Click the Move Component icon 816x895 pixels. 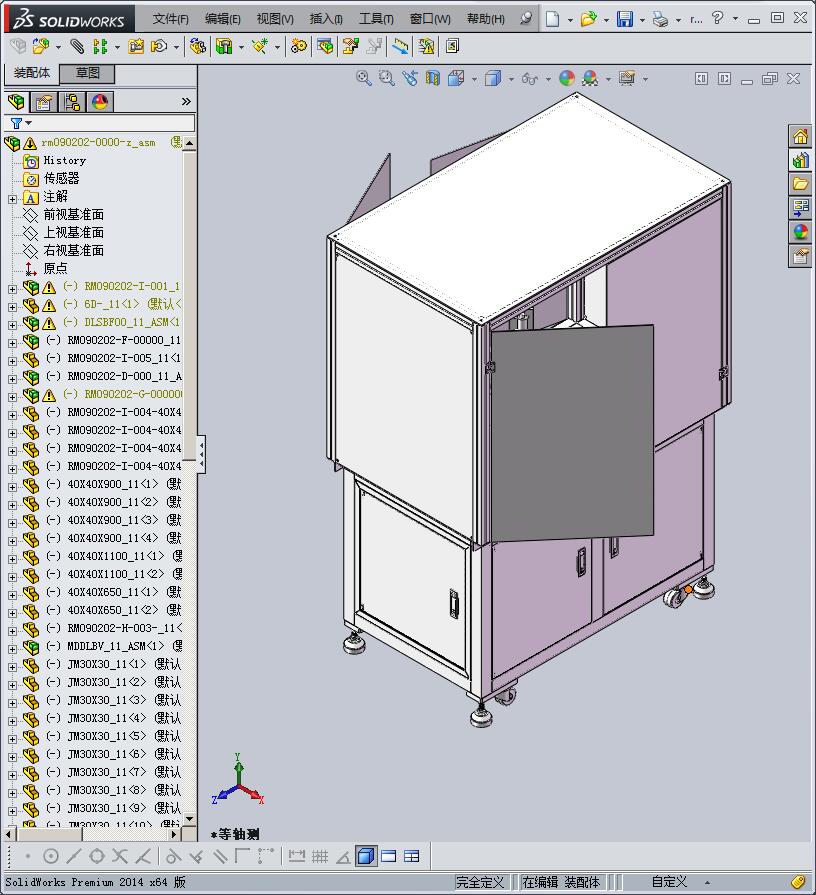pos(159,46)
